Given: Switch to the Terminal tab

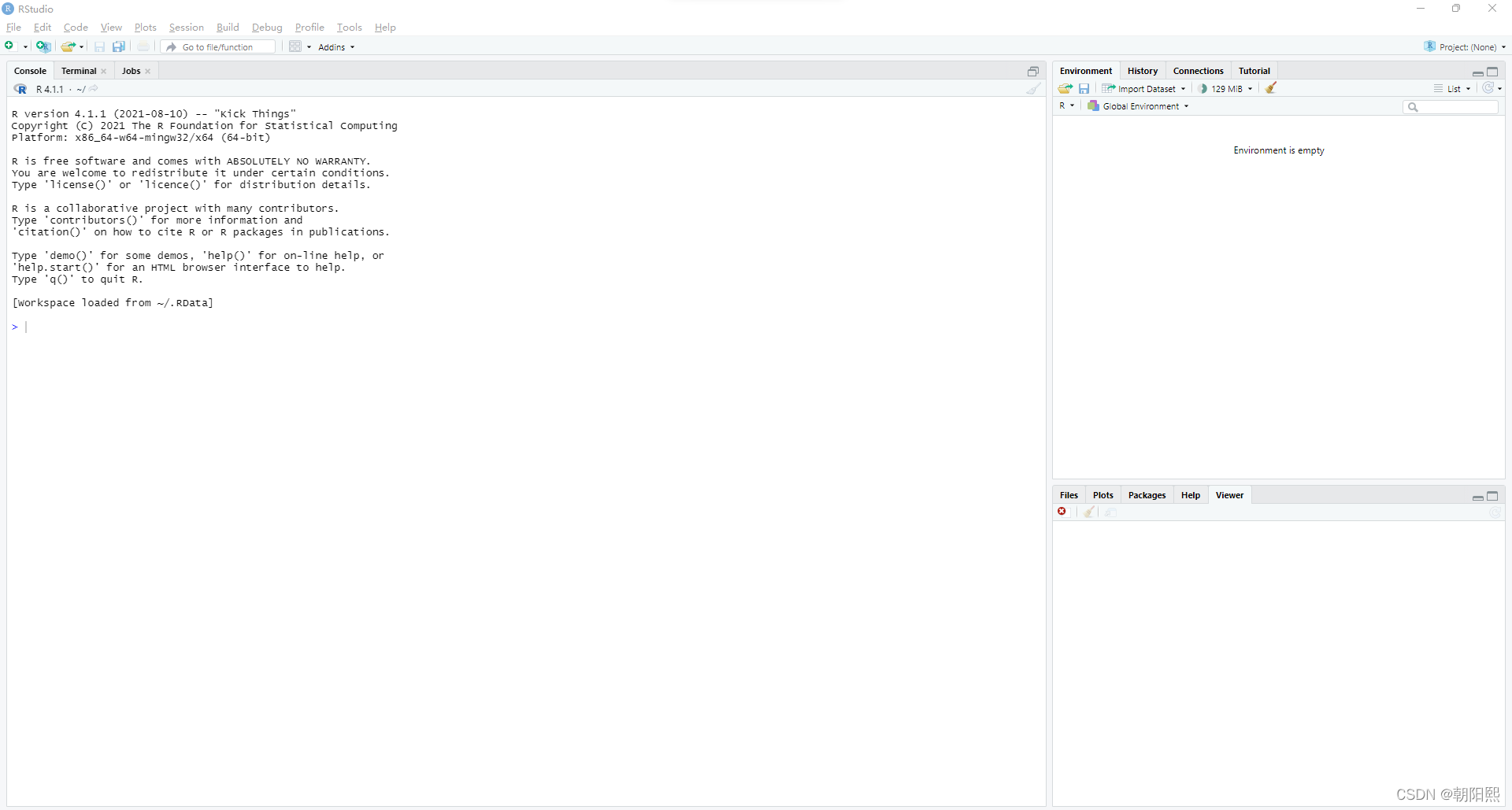Looking at the screenshot, I should [x=79, y=71].
